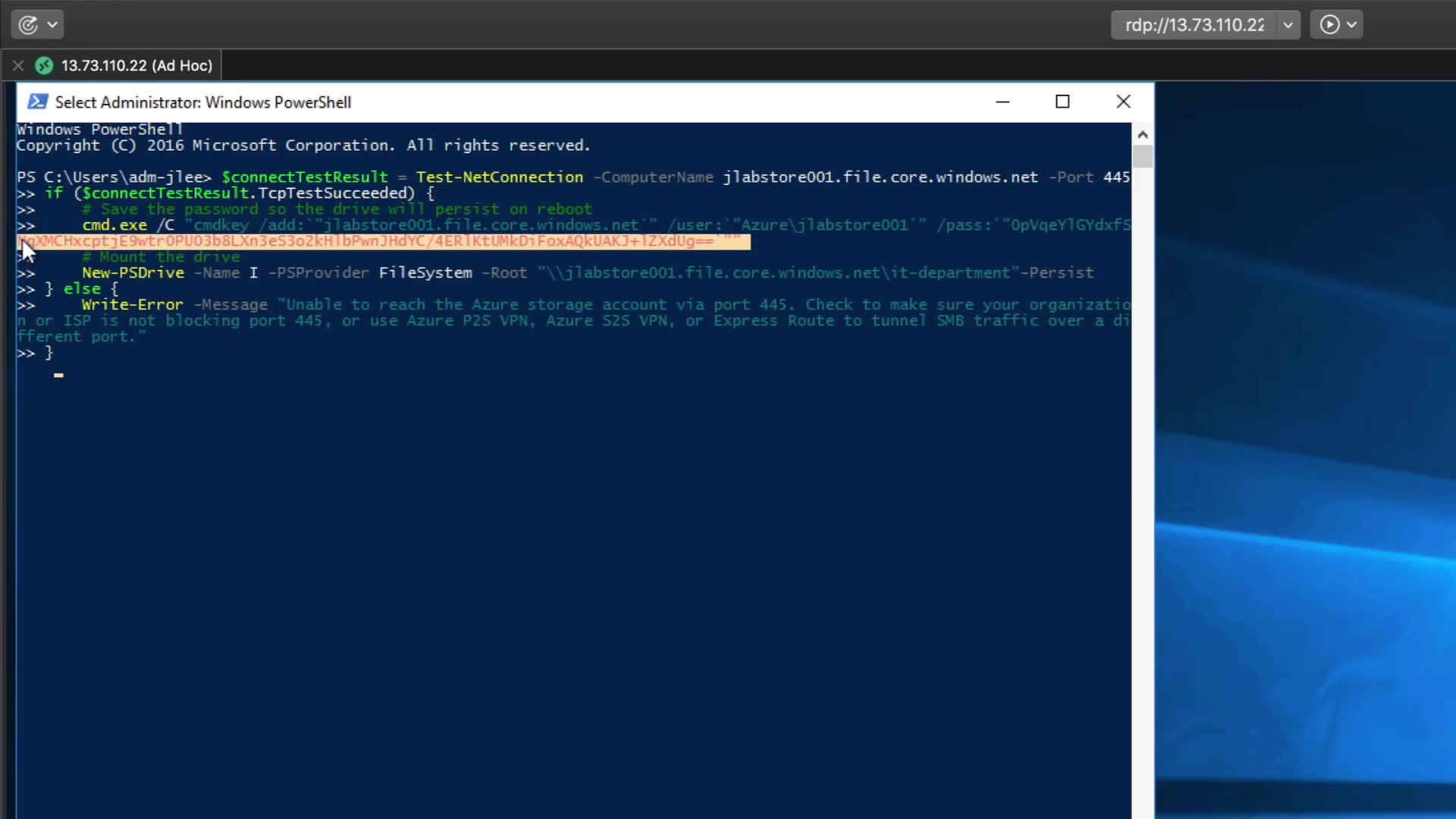Click the connection action icon at top left
Image resolution: width=1456 pixels, height=819 pixels.
(28, 25)
